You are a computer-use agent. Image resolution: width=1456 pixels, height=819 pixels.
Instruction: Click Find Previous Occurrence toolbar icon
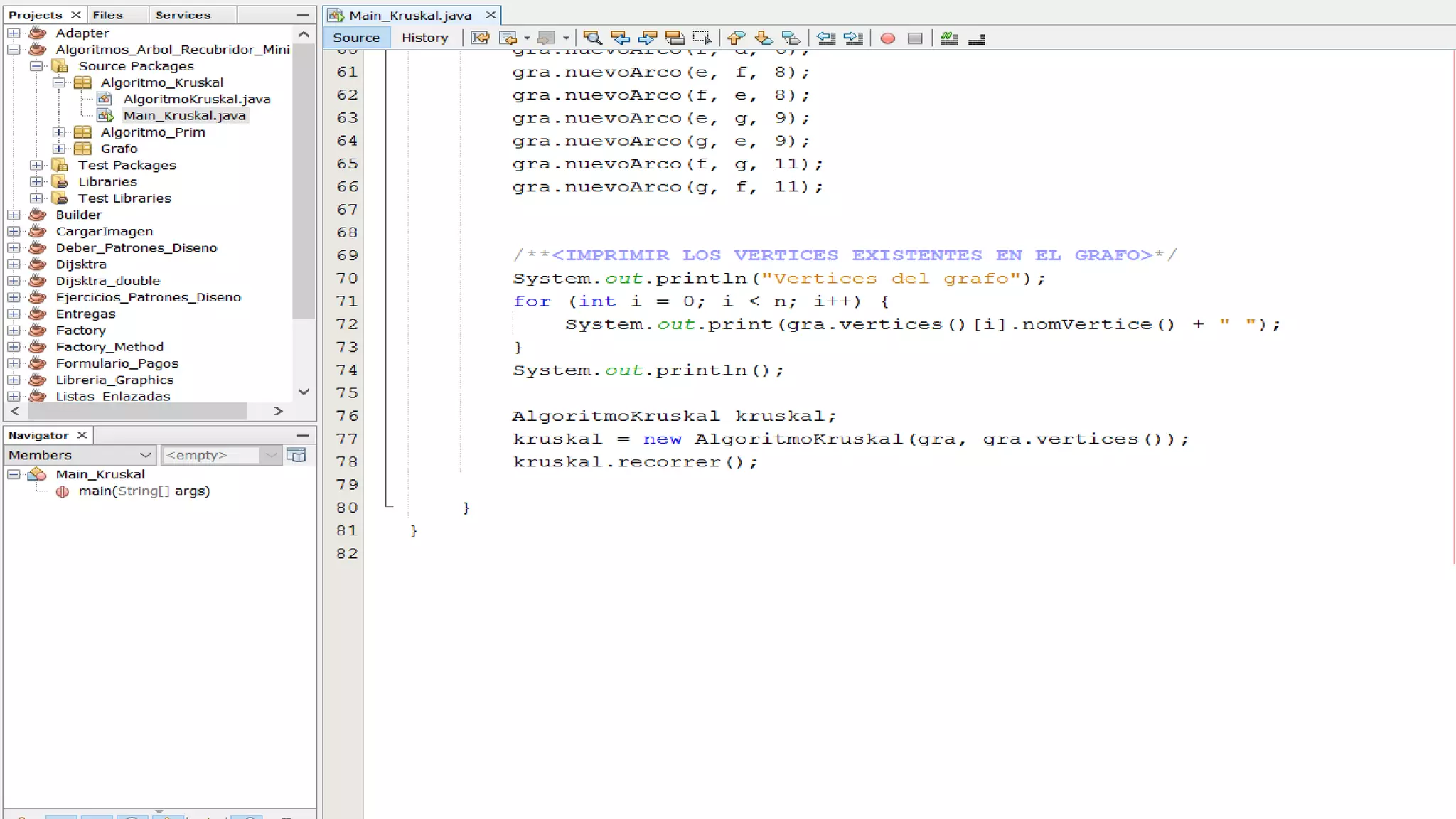pyautogui.click(x=620, y=38)
